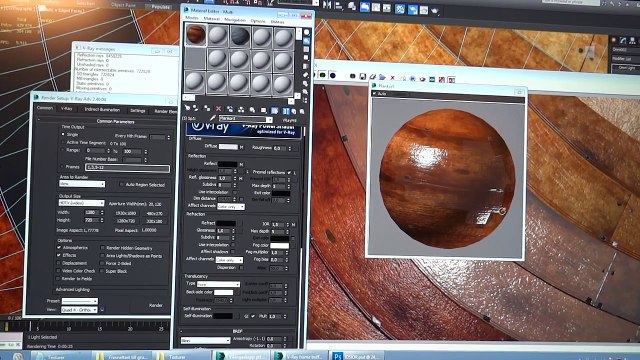Click Diffuse color swatch
The image size is (640, 360).
228,147
